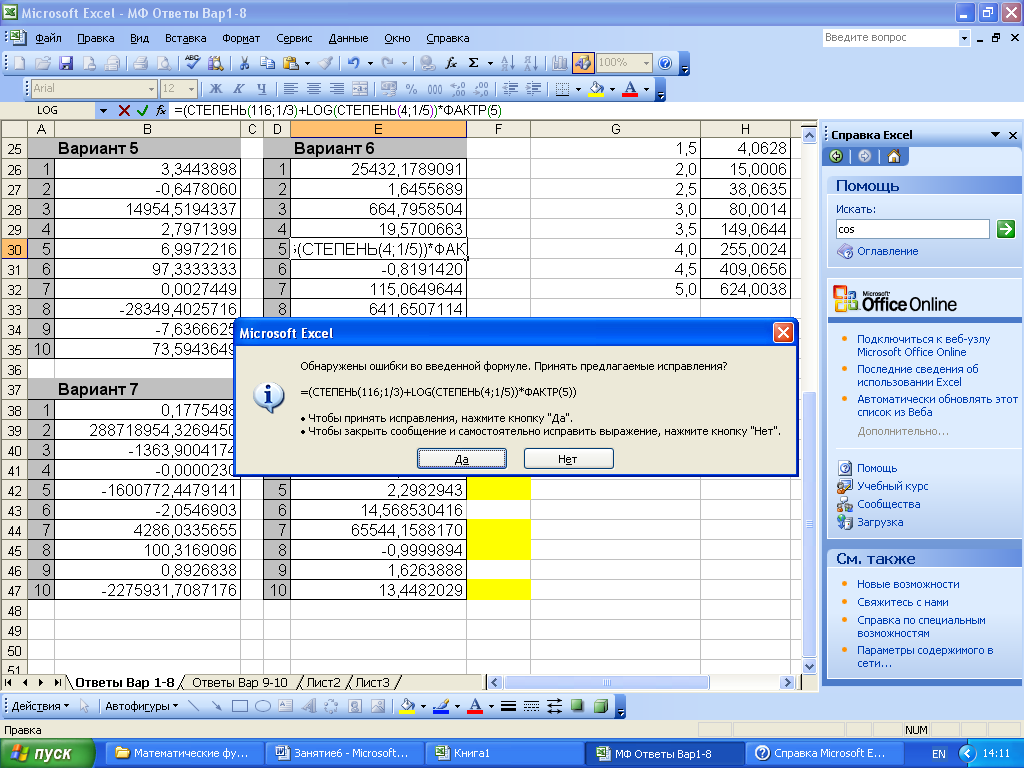Viewport: 1024px width, 768px height.
Task: Click the Print Preview icon
Action: 163,63
